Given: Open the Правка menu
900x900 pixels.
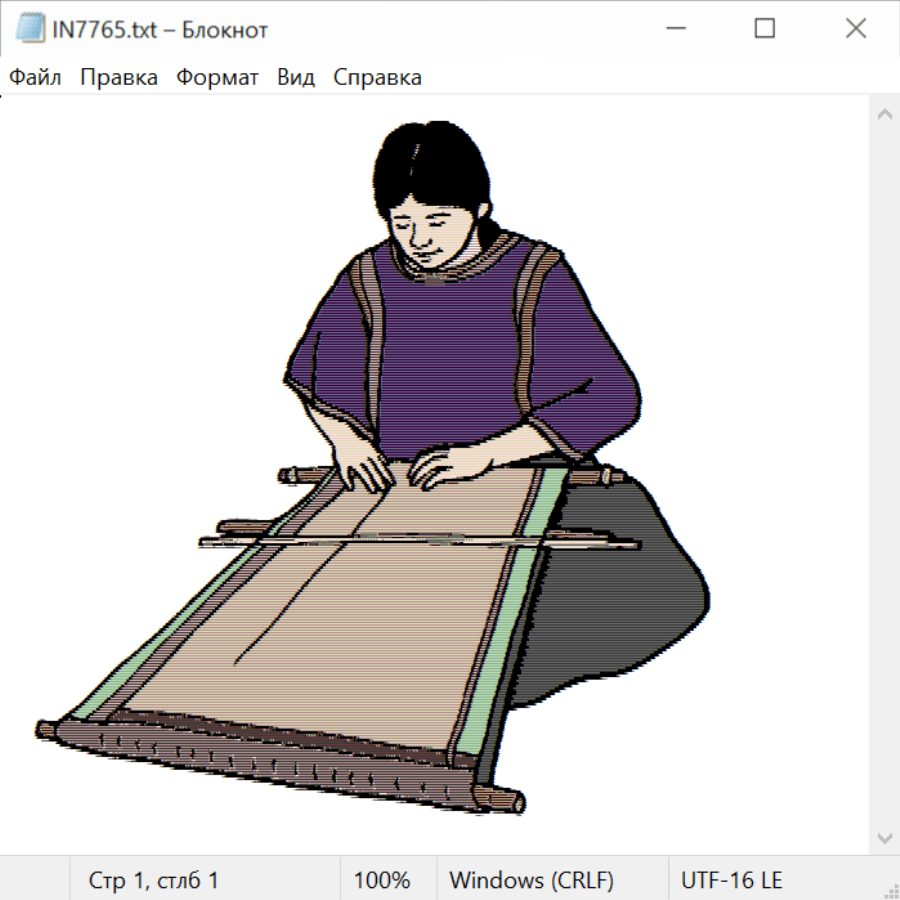Looking at the screenshot, I should tap(119, 78).
